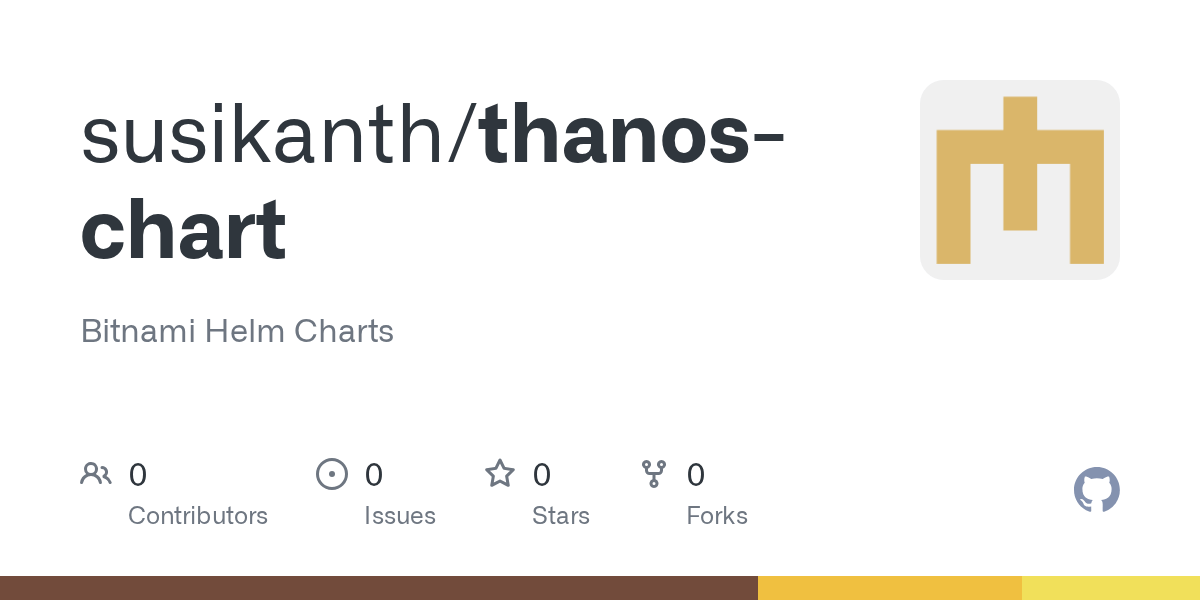Click the Contributors label
This screenshot has height=600, width=1200.
198,516
